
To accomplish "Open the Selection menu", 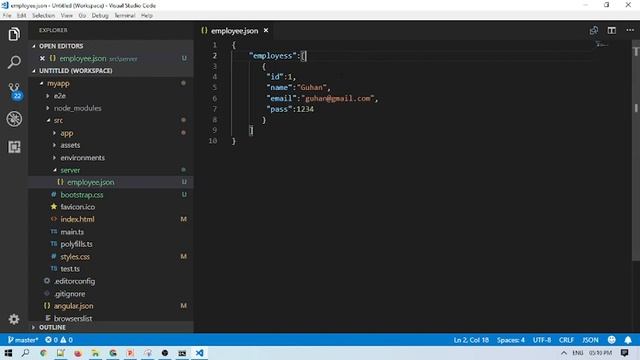I will coord(43,16).
